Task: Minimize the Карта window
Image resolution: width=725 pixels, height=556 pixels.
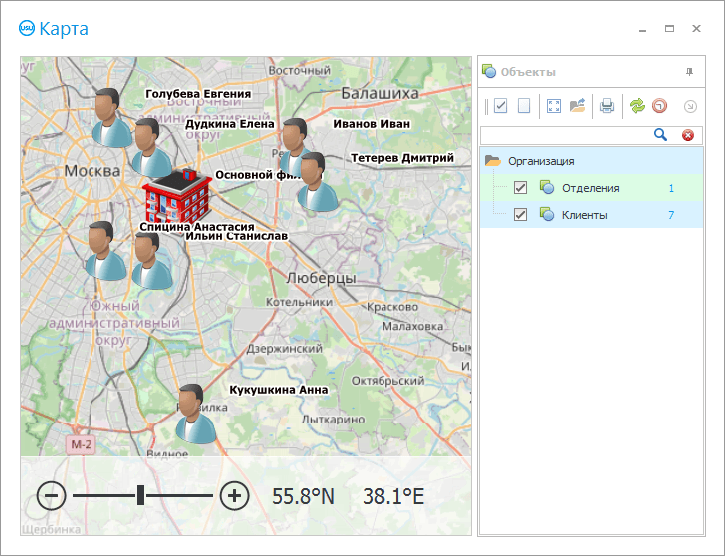Action: (642, 30)
